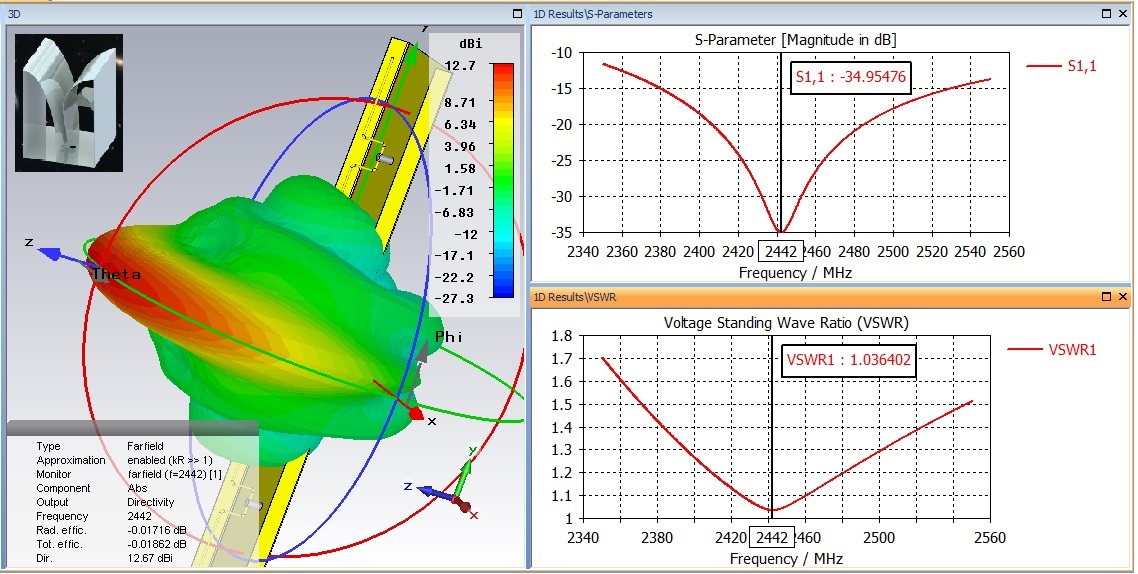Activate the 1D Results\S-Parameters title bar
Image resolution: width=1138 pixels, height=574 pixels.
coord(830,14)
